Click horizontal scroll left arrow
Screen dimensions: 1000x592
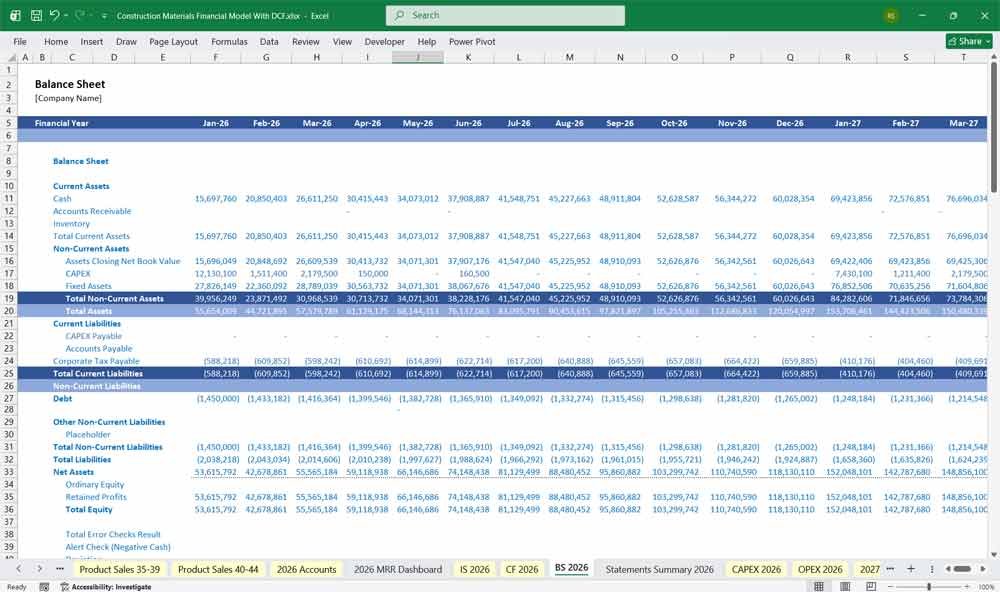948,568
